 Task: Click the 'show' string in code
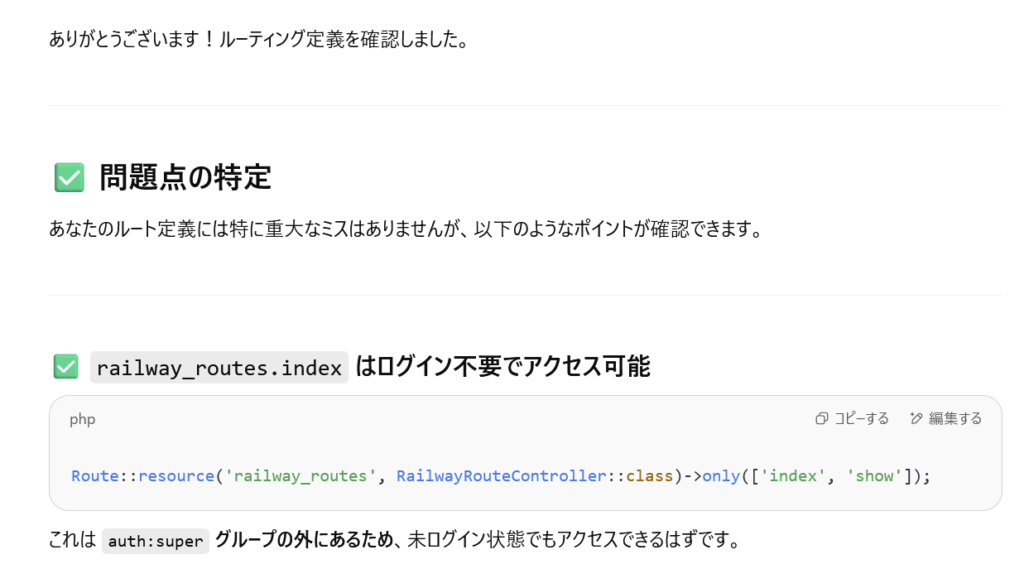[874, 476]
